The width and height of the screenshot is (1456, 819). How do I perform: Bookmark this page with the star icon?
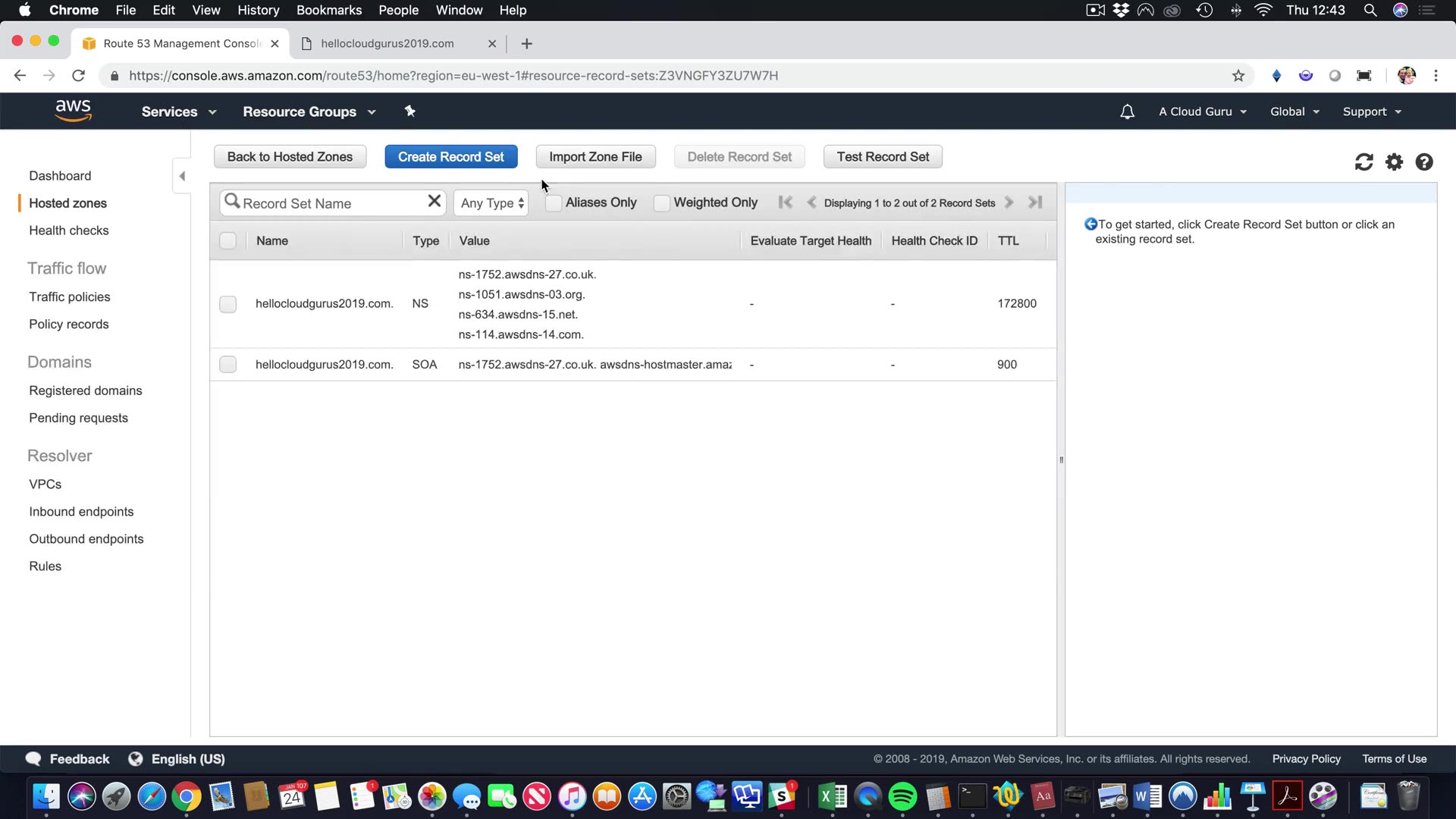click(x=1238, y=76)
